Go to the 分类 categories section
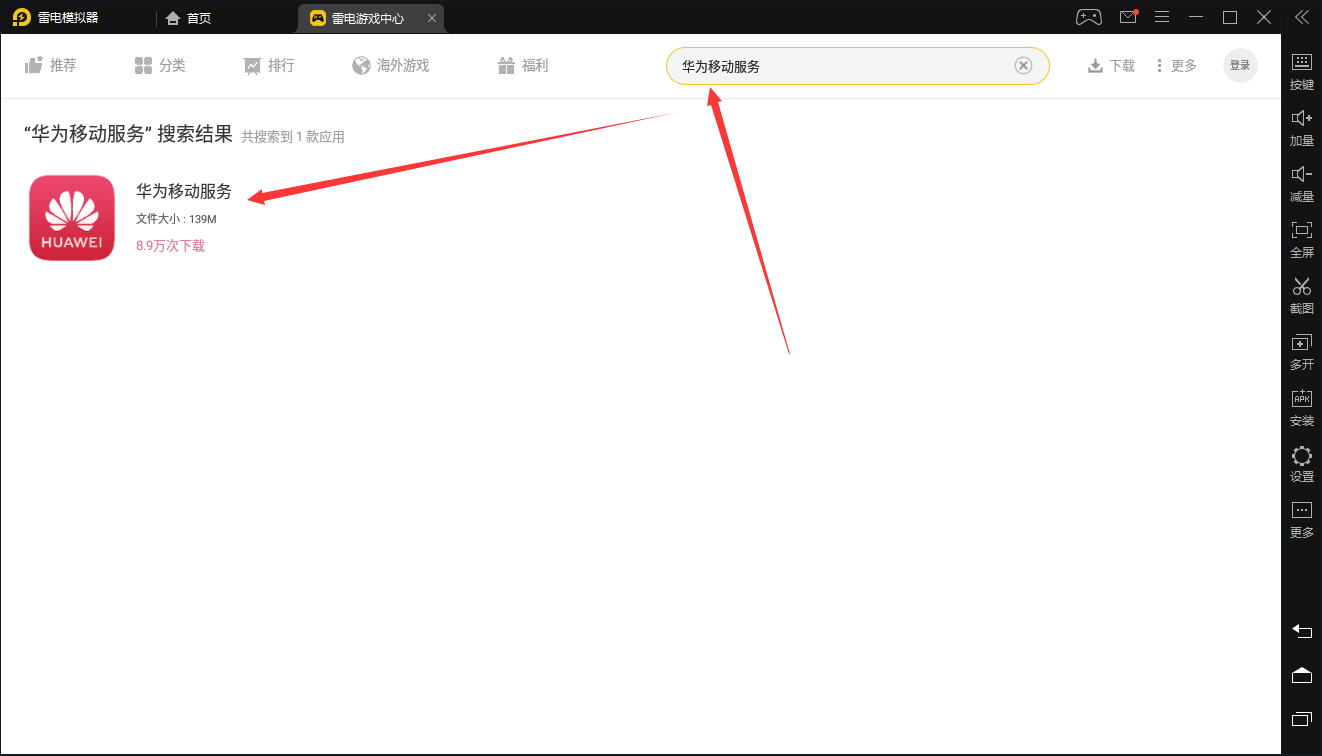 click(x=160, y=66)
